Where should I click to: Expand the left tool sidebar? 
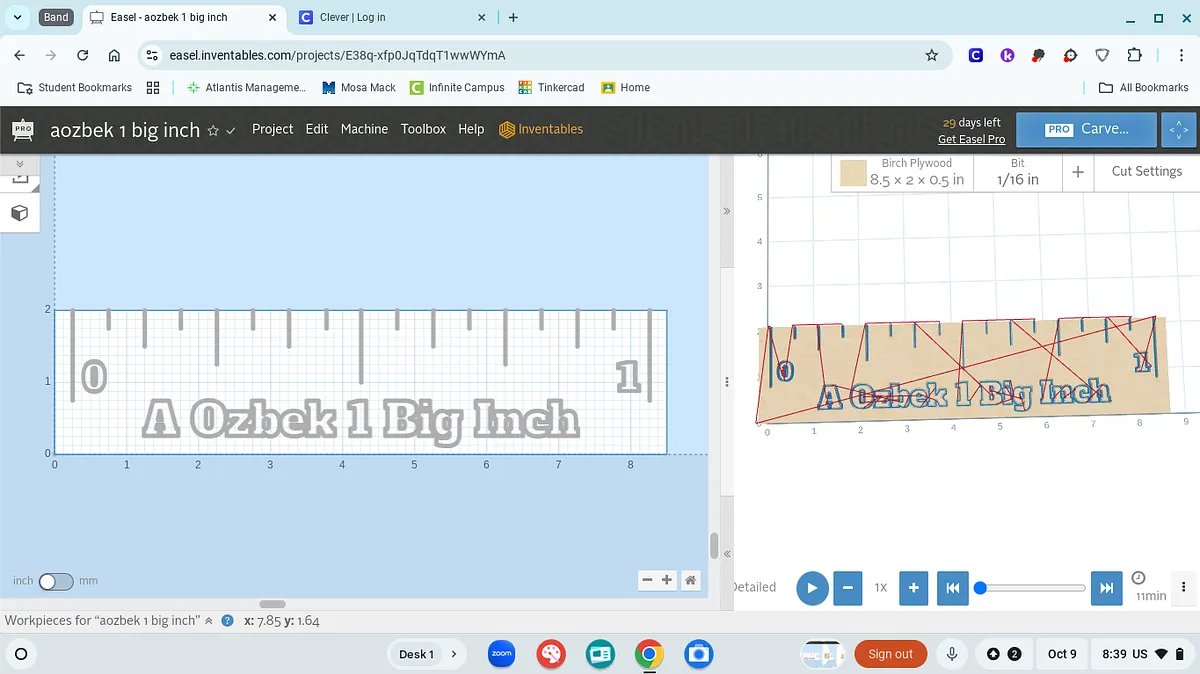[19, 163]
